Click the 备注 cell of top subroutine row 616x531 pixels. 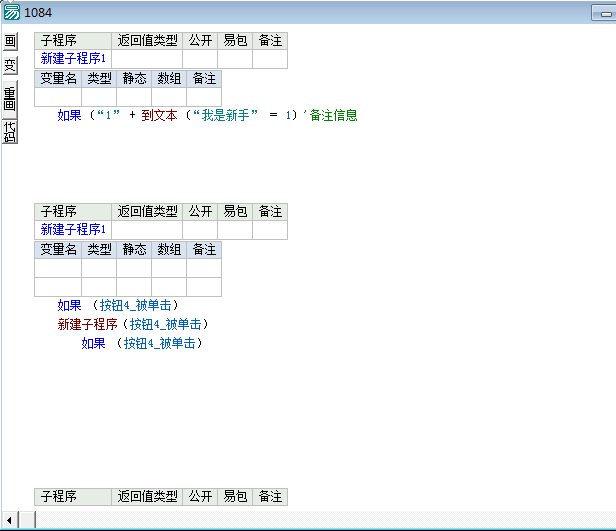[269, 59]
